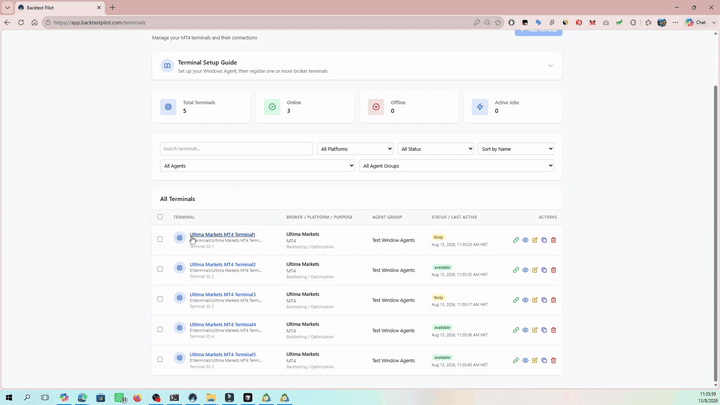Toggle the select-all terminals header checkbox

click(160, 217)
